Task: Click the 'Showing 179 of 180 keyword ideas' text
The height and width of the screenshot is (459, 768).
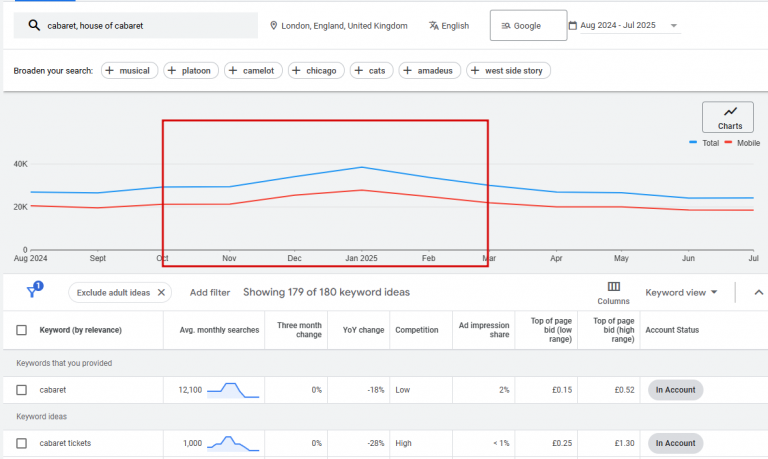Action: 326,292
